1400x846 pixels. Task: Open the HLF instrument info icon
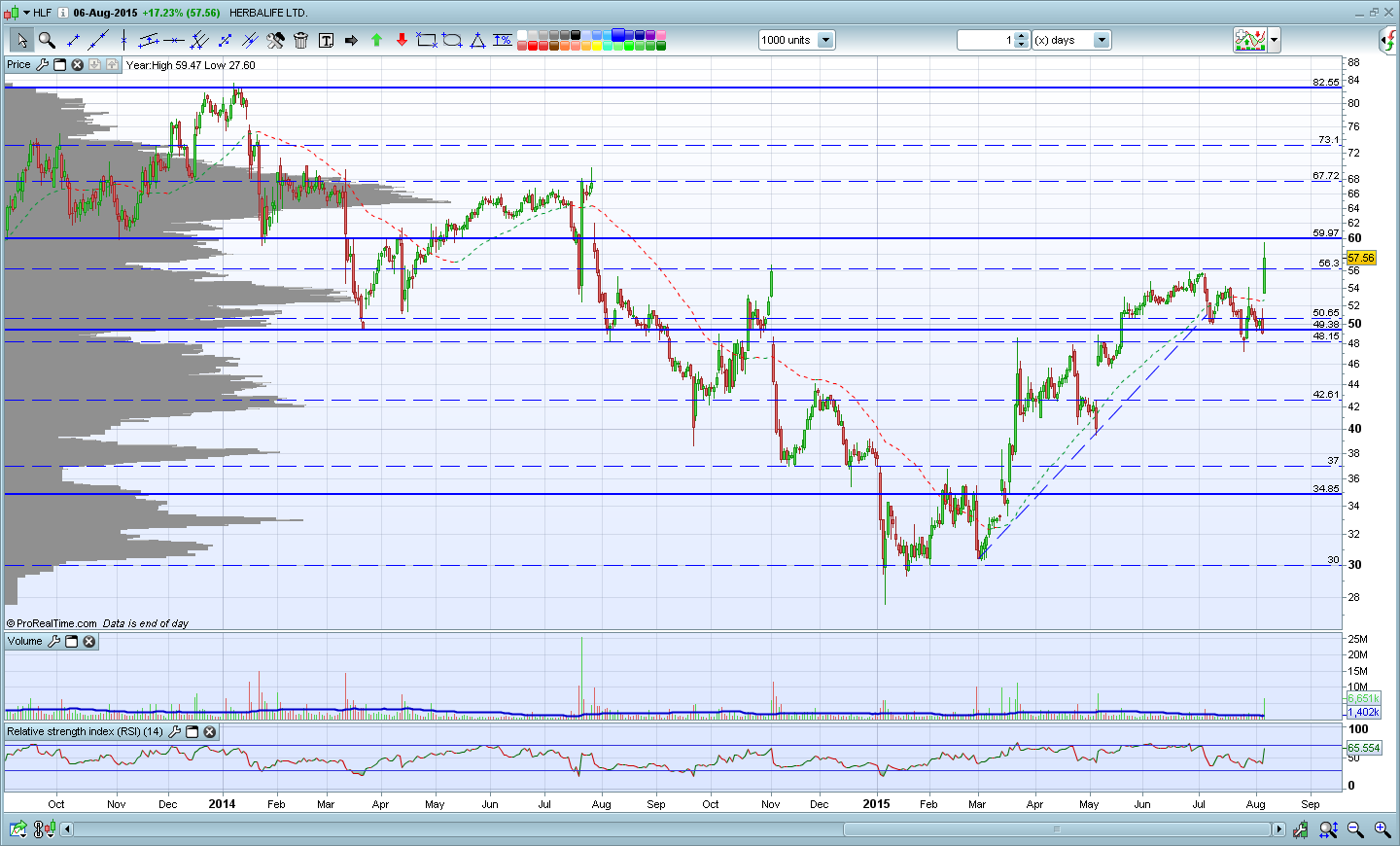point(62,13)
